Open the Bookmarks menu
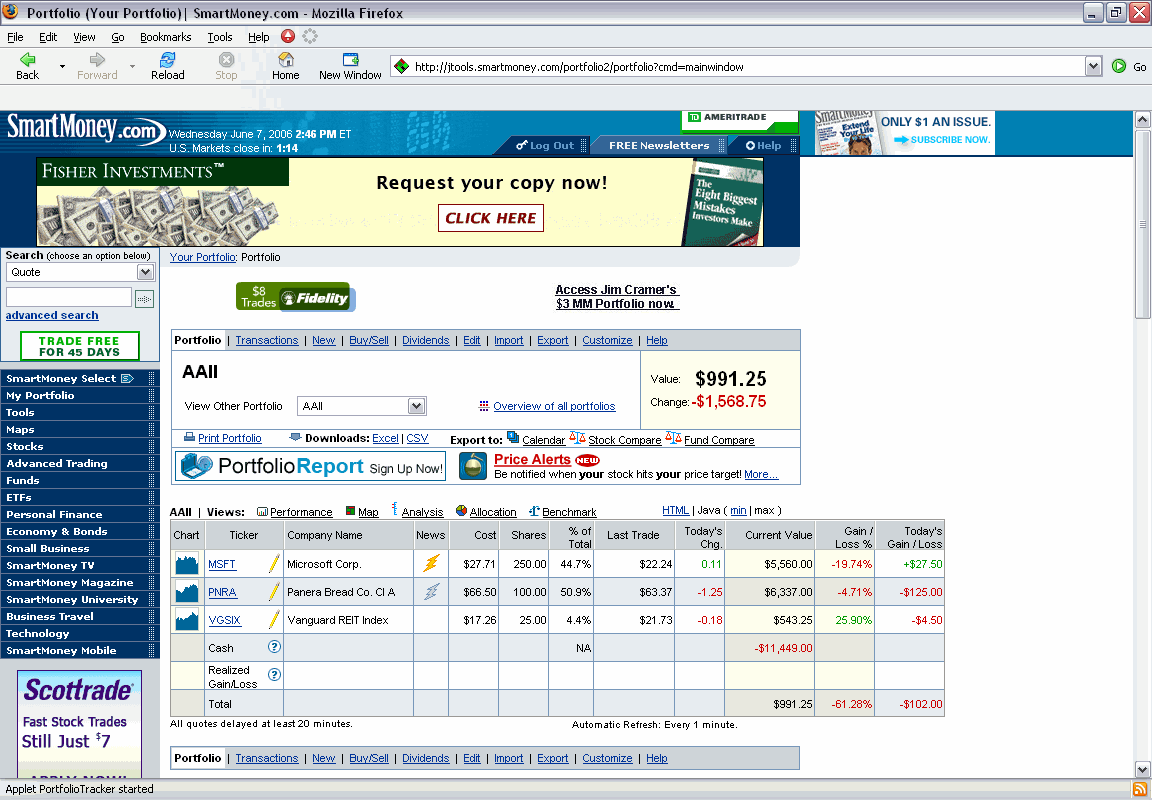The height and width of the screenshot is (800, 1152). pyautogui.click(x=164, y=37)
